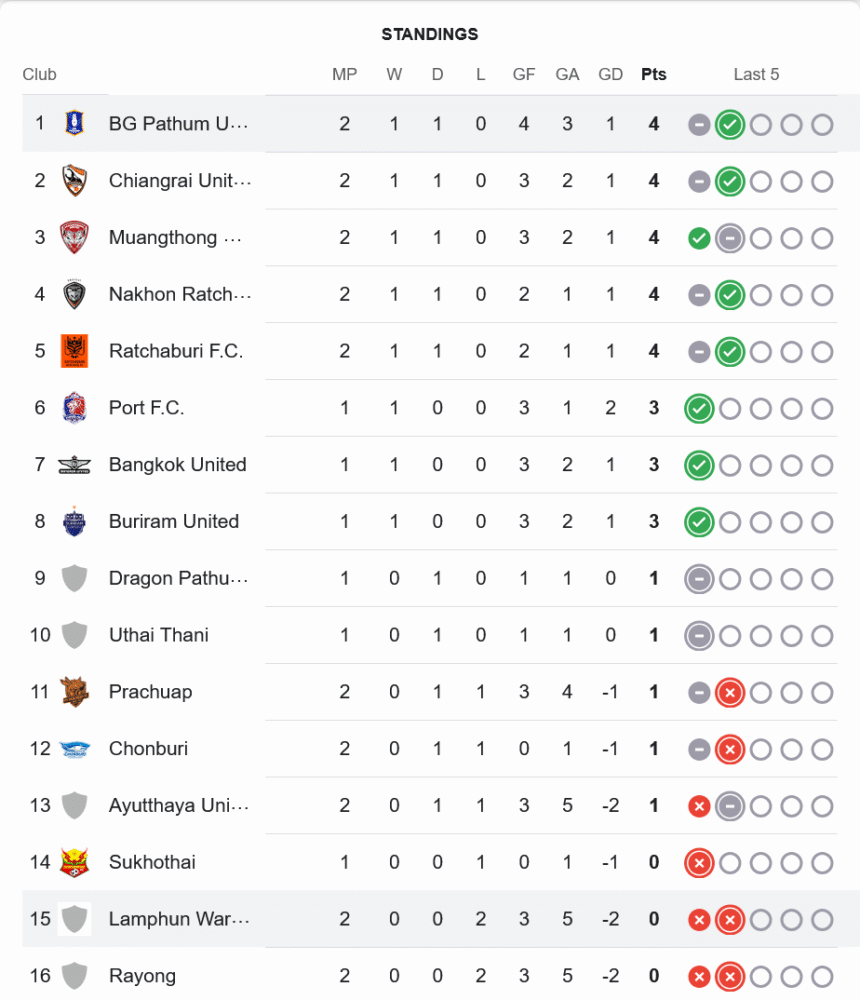
Task: Open the Bangkok United team link
Action: 177,465
